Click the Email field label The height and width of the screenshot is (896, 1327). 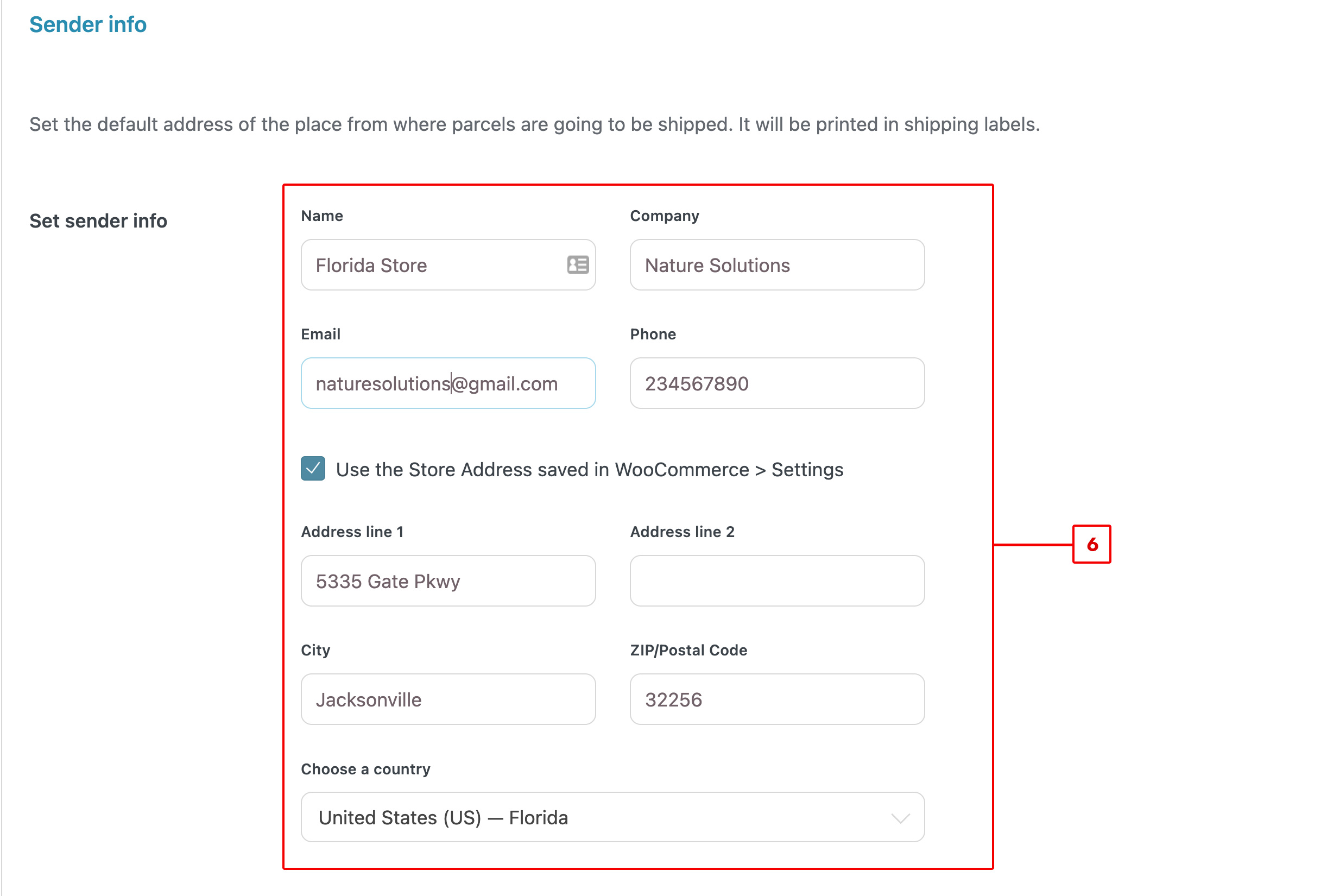[320, 334]
